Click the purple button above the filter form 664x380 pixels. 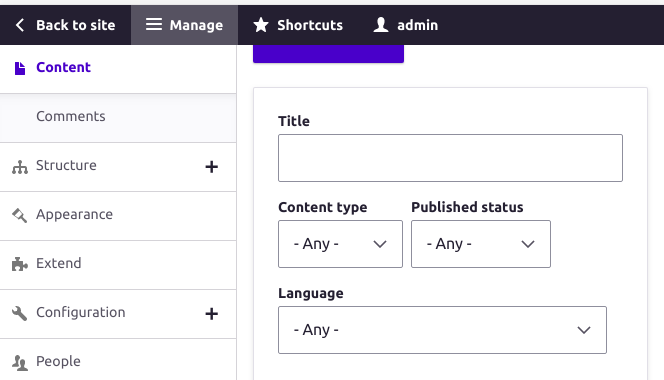(328, 54)
